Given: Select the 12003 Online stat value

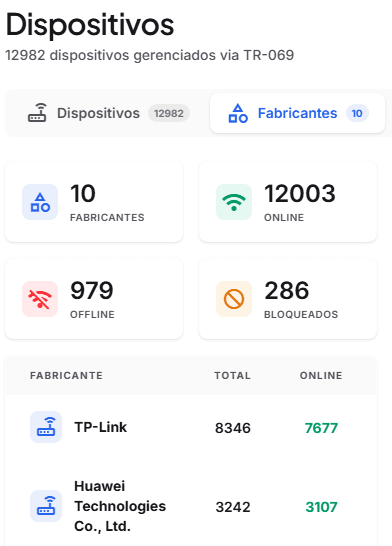Looking at the screenshot, I should [x=300, y=193].
